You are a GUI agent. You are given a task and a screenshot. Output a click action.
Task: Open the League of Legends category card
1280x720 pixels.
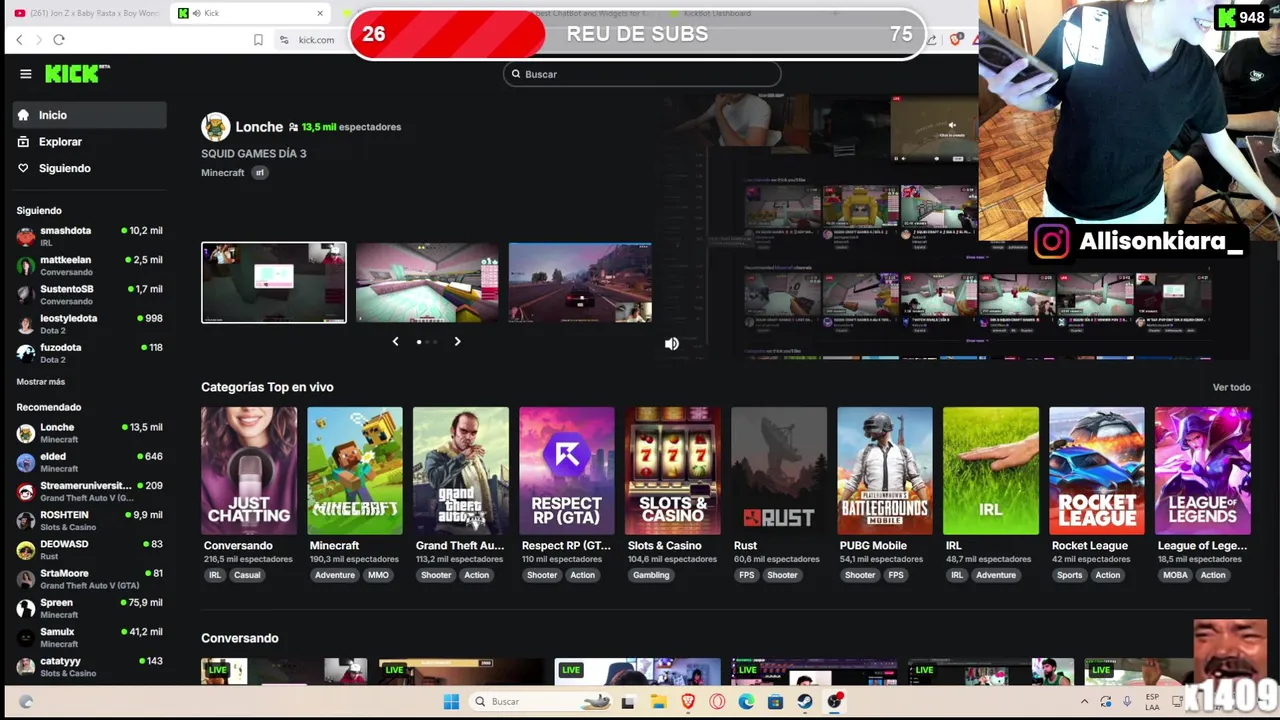[1203, 471]
